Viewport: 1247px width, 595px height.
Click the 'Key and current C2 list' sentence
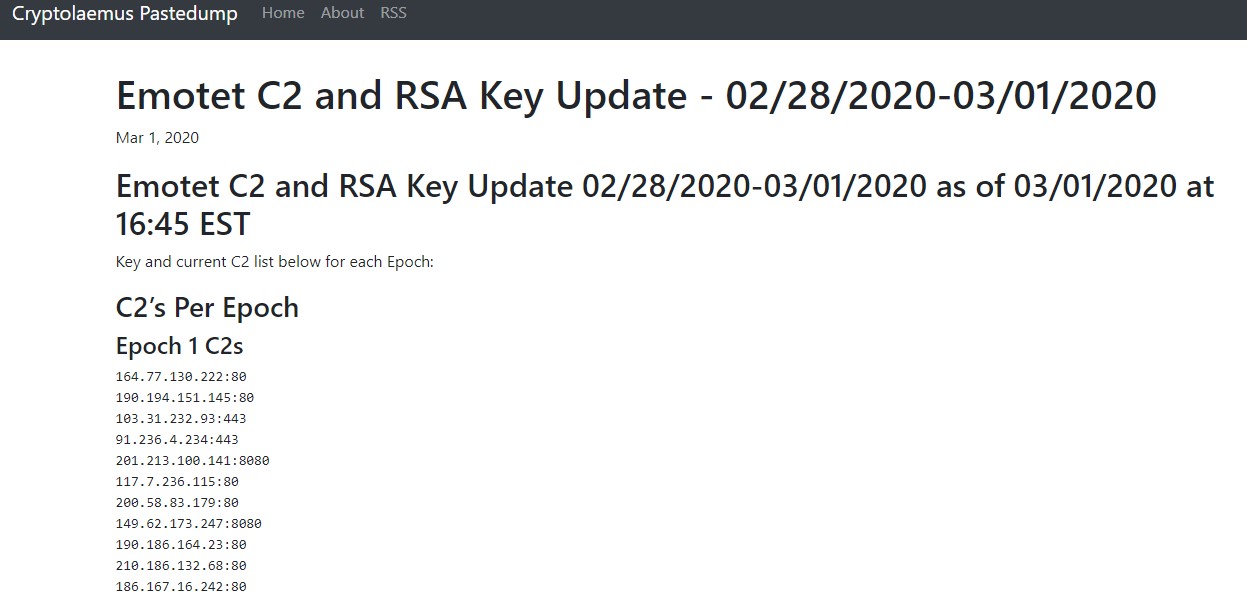[274, 263]
